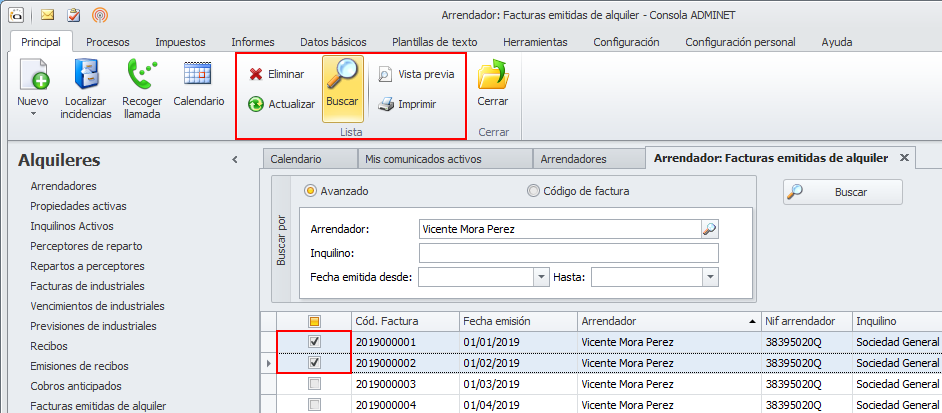Switch to Calendario document tab
The width and height of the screenshot is (942, 413).
[310, 159]
